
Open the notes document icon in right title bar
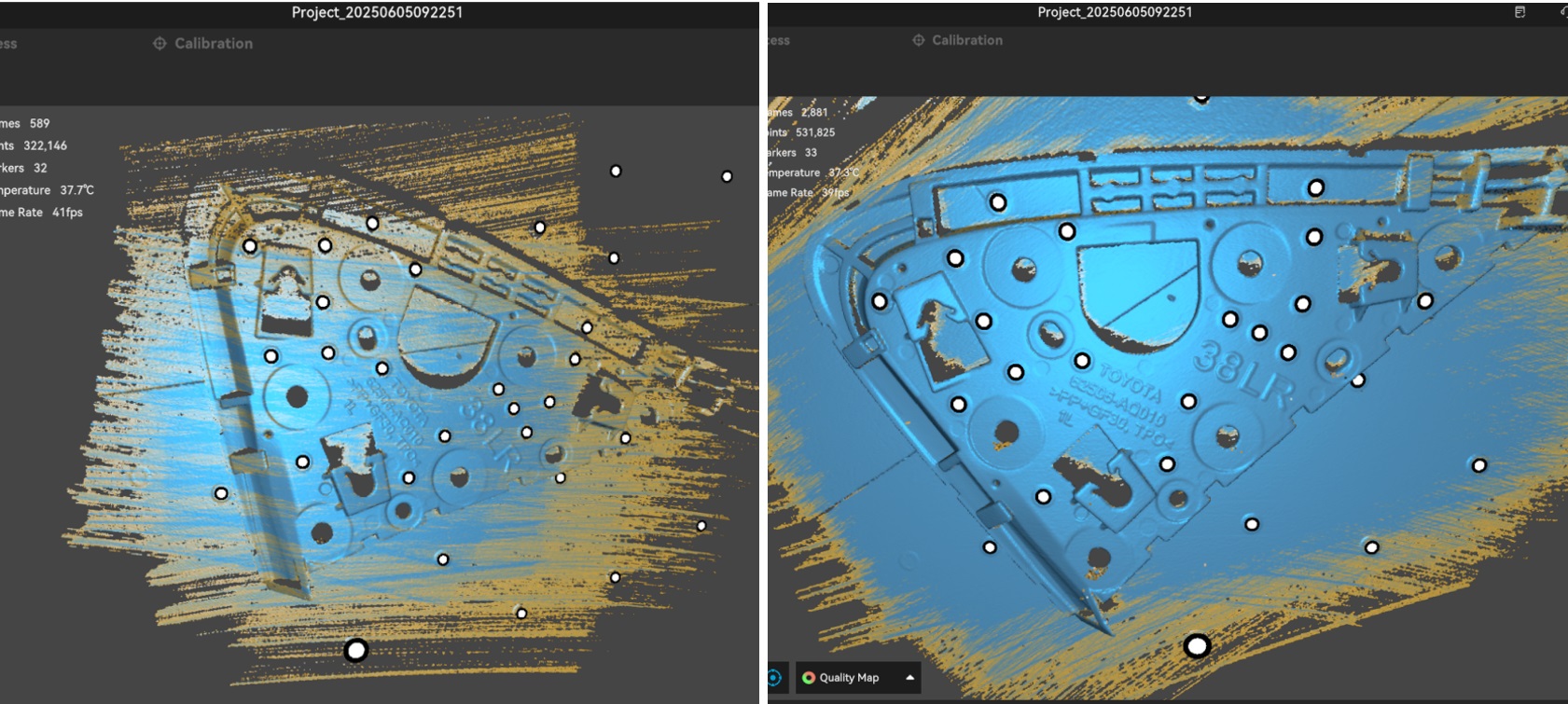[1519, 12]
